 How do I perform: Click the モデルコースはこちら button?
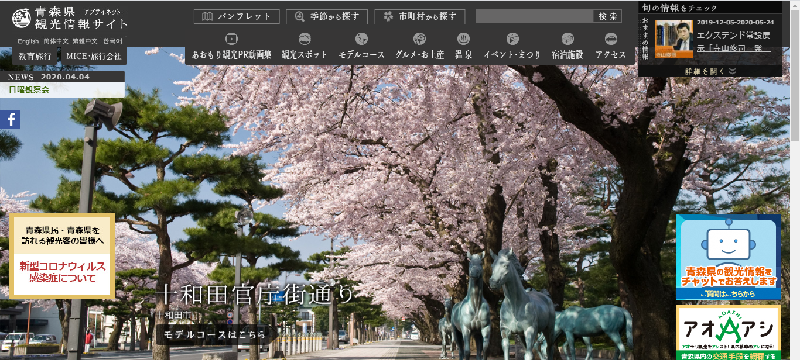[x=215, y=335]
